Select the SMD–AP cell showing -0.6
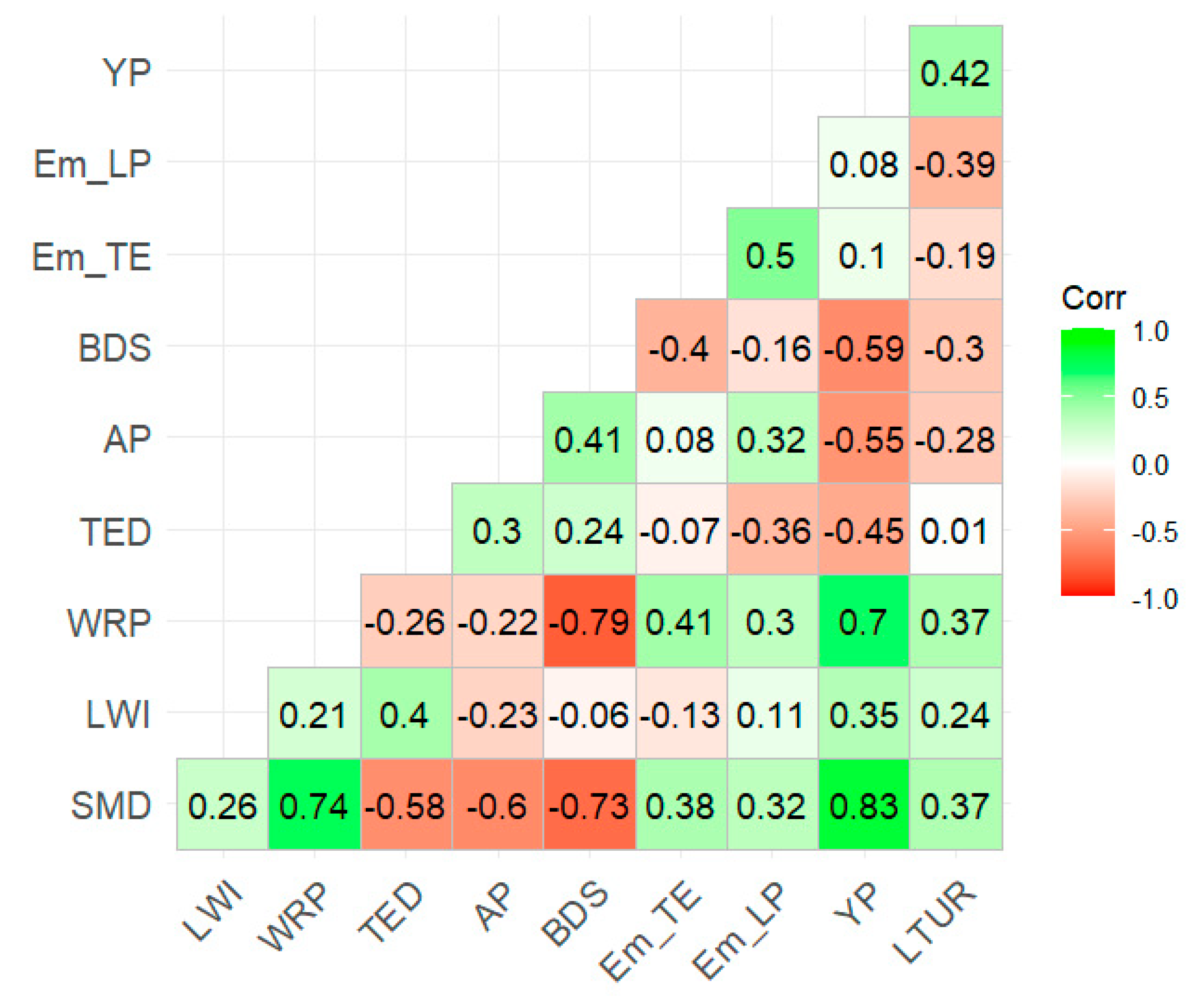1194x1008 pixels. click(x=497, y=805)
